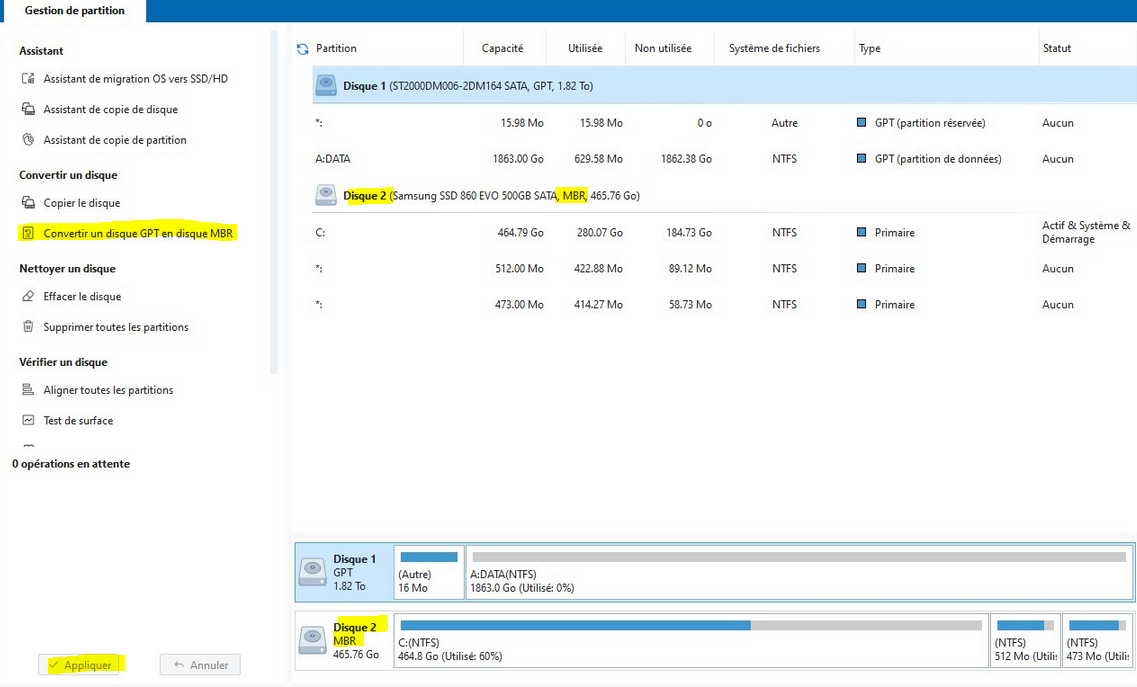1137x687 pixels.
Task: Click the Appliquer button
Action: [x=80, y=665]
